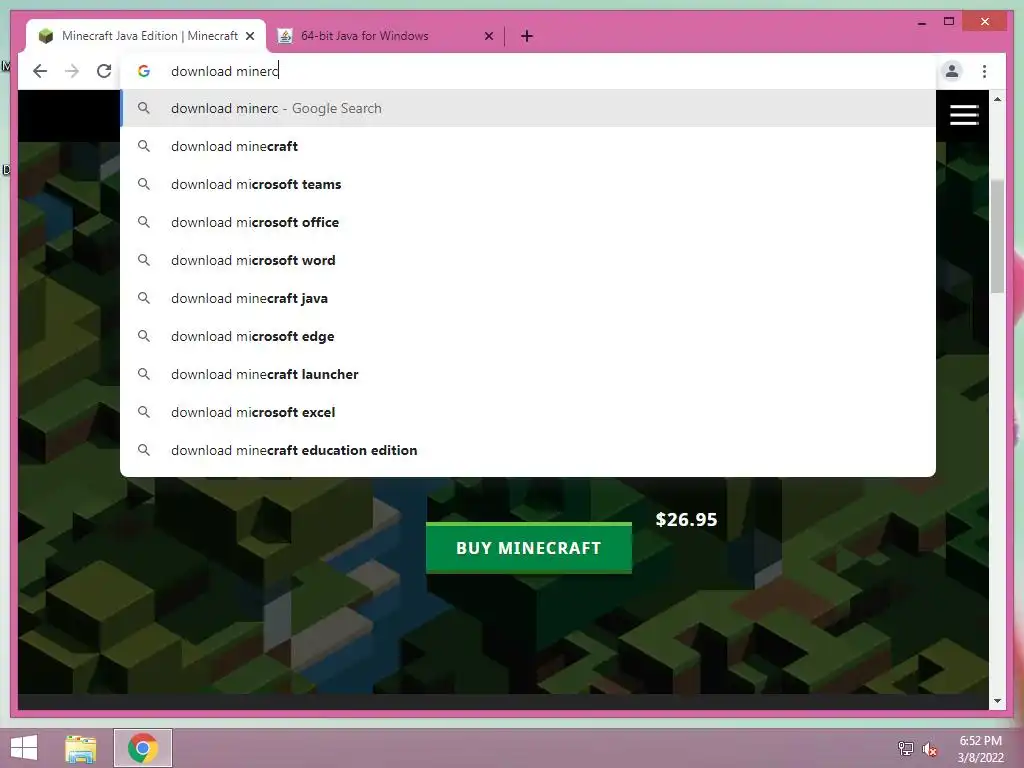Image resolution: width=1024 pixels, height=768 pixels.
Task: Switch to 64-bit Java for Windows tab
Action: point(385,36)
